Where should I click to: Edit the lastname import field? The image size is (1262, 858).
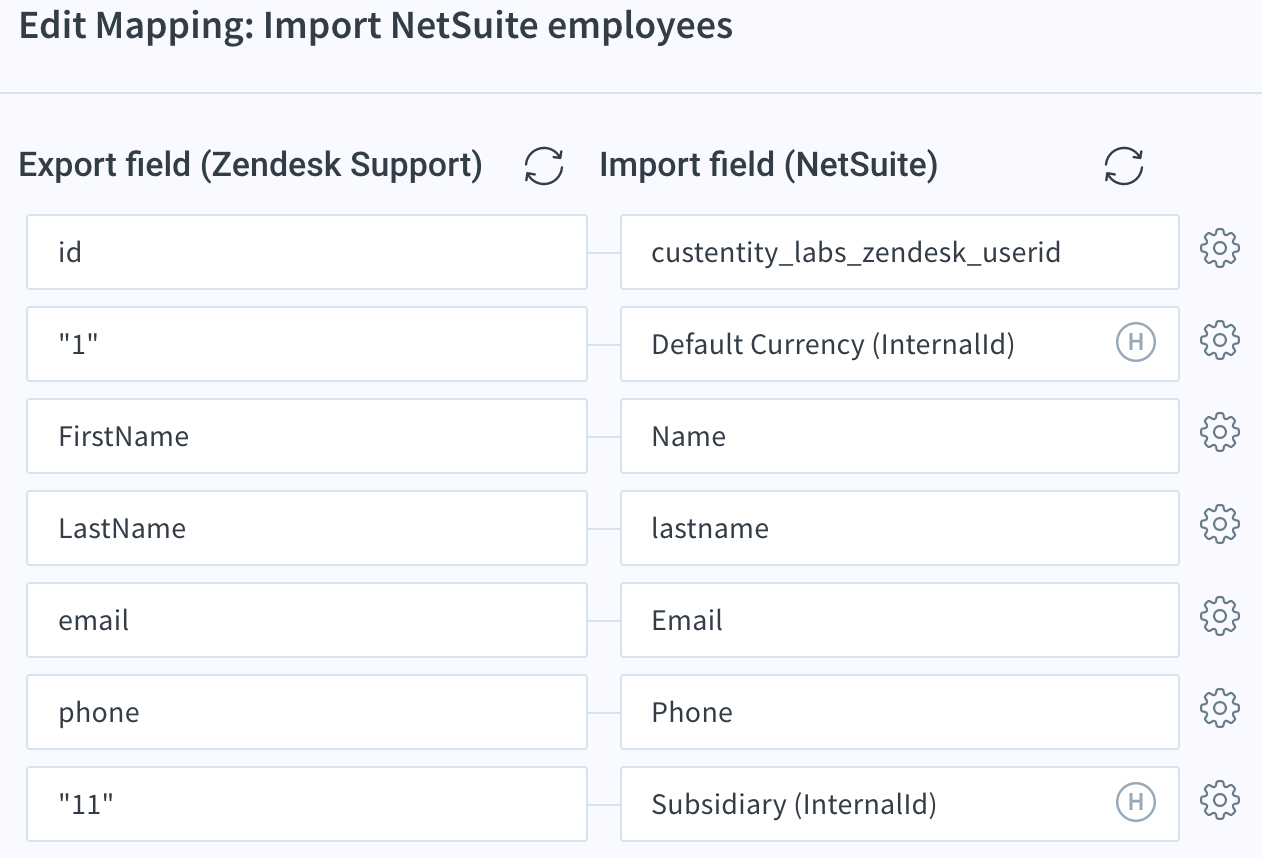point(900,528)
